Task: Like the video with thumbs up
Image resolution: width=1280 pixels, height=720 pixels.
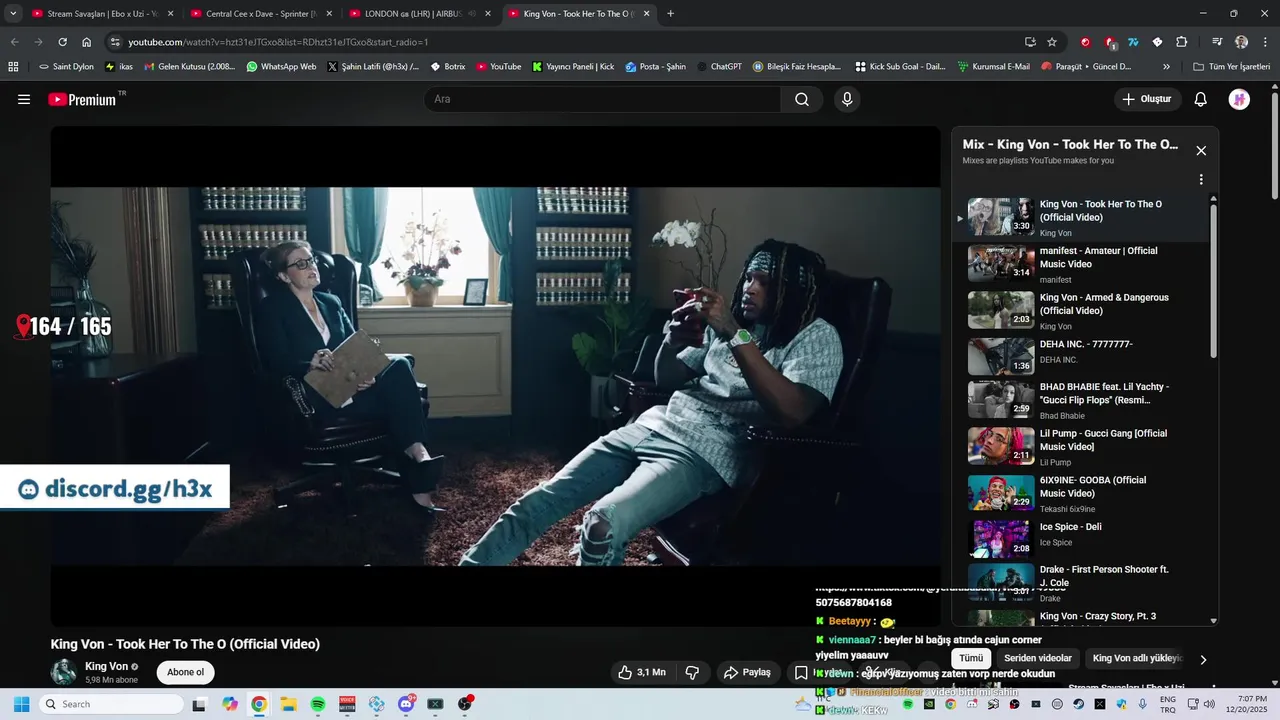Action: 642,672
